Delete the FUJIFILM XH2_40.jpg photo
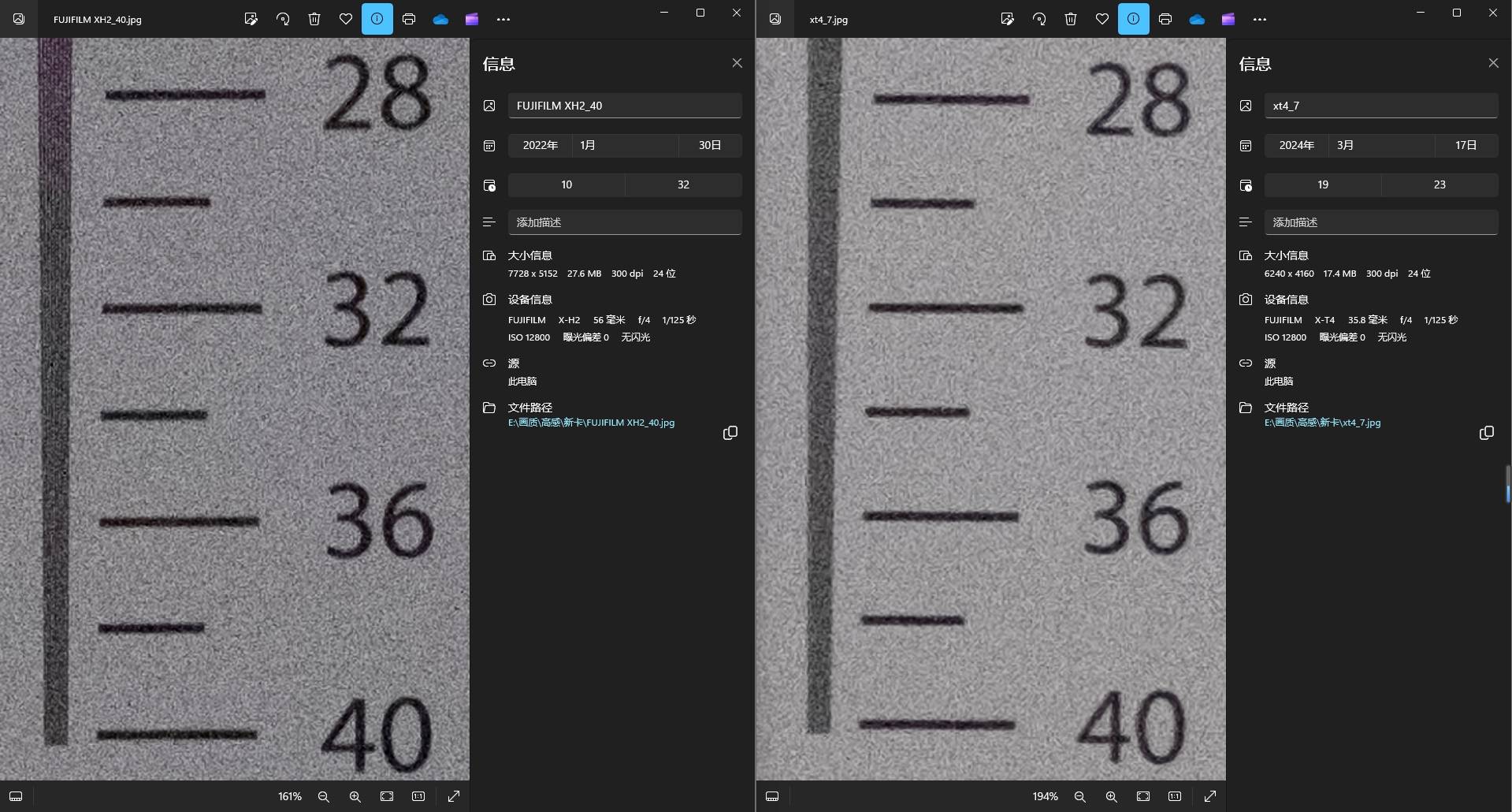The height and width of the screenshot is (812, 1512). [314, 19]
